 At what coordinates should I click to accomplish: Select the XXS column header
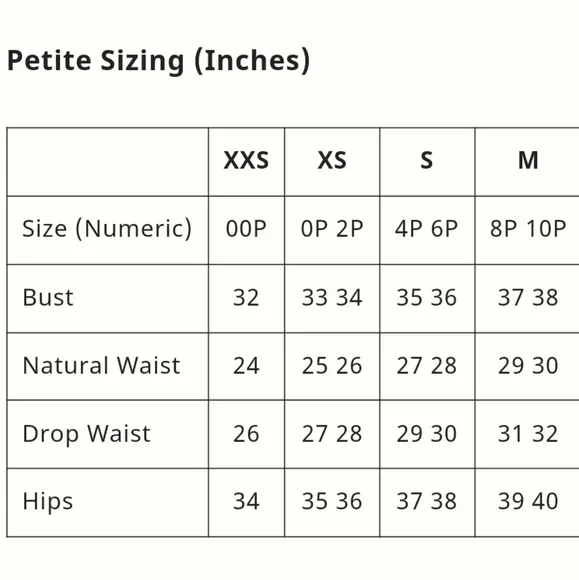click(x=246, y=161)
